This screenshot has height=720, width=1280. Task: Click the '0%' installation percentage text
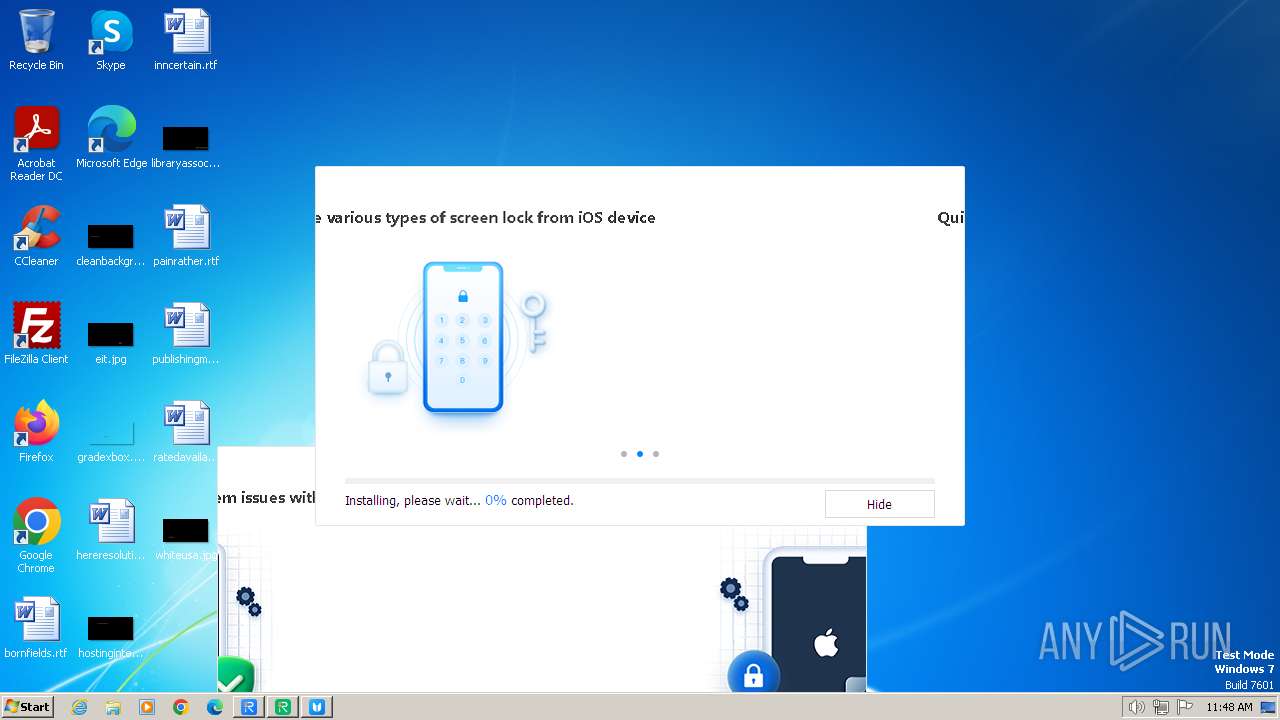(496, 500)
